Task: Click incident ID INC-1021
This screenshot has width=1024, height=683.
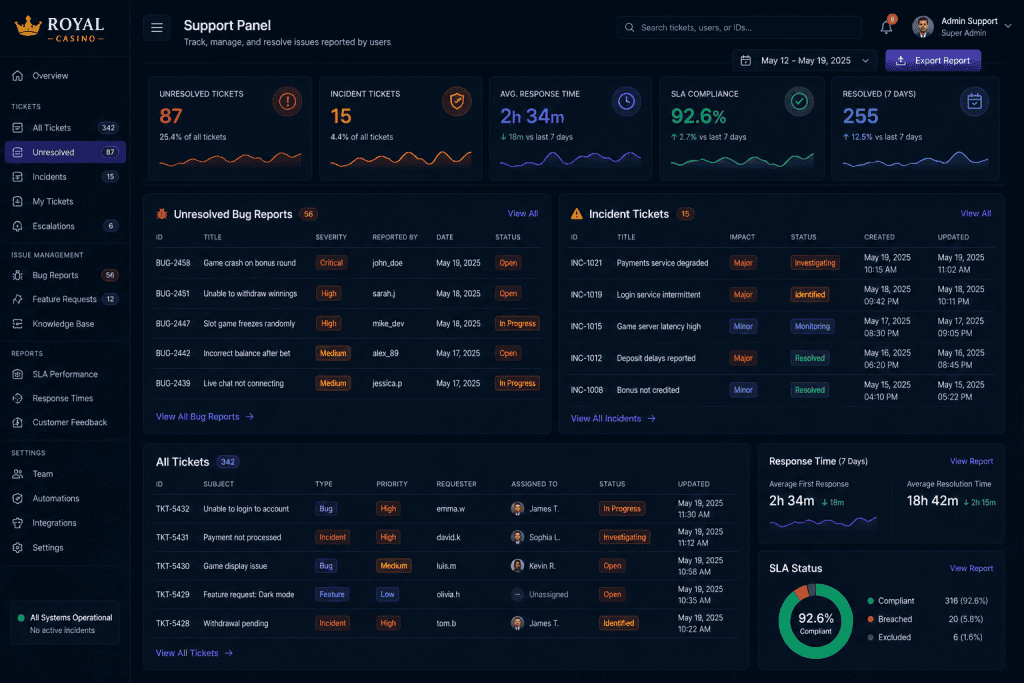Action: point(586,263)
